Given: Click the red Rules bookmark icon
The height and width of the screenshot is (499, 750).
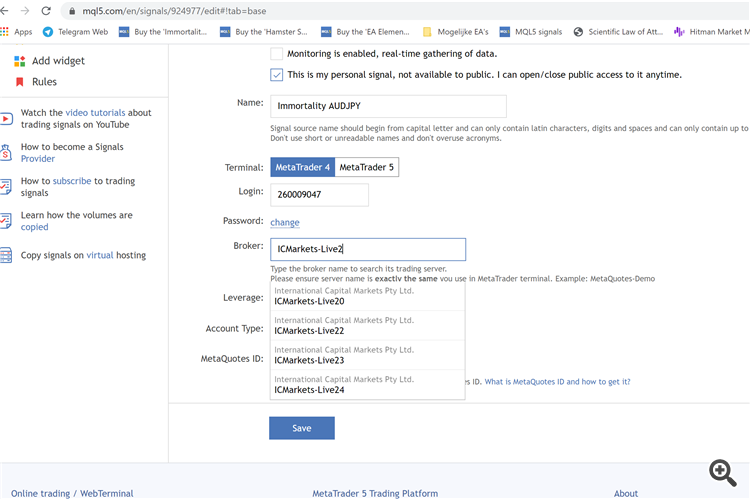Looking at the screenshot, I should pos(20,82).
